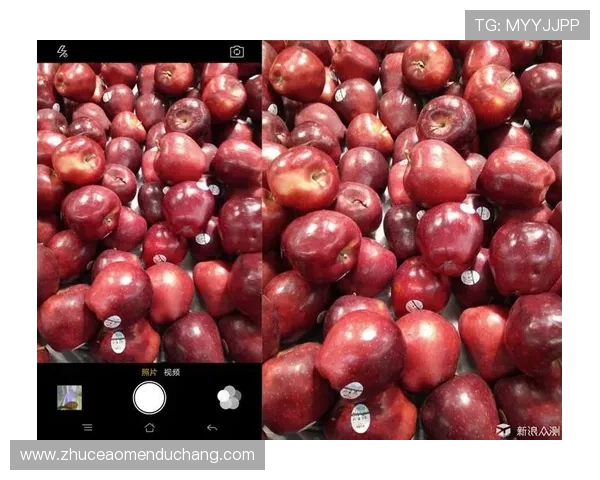The image size is (600, 480).
Task: Toggle the flash-off lightning icon
Action: click(x=62, y=51)
